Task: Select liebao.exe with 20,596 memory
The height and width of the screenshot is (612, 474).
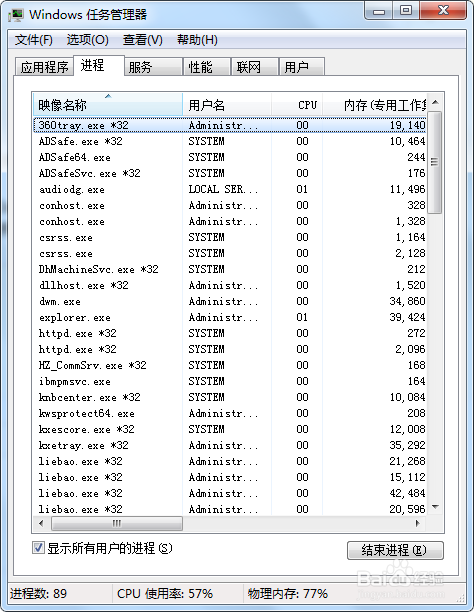Action: [x=230, y=509]
